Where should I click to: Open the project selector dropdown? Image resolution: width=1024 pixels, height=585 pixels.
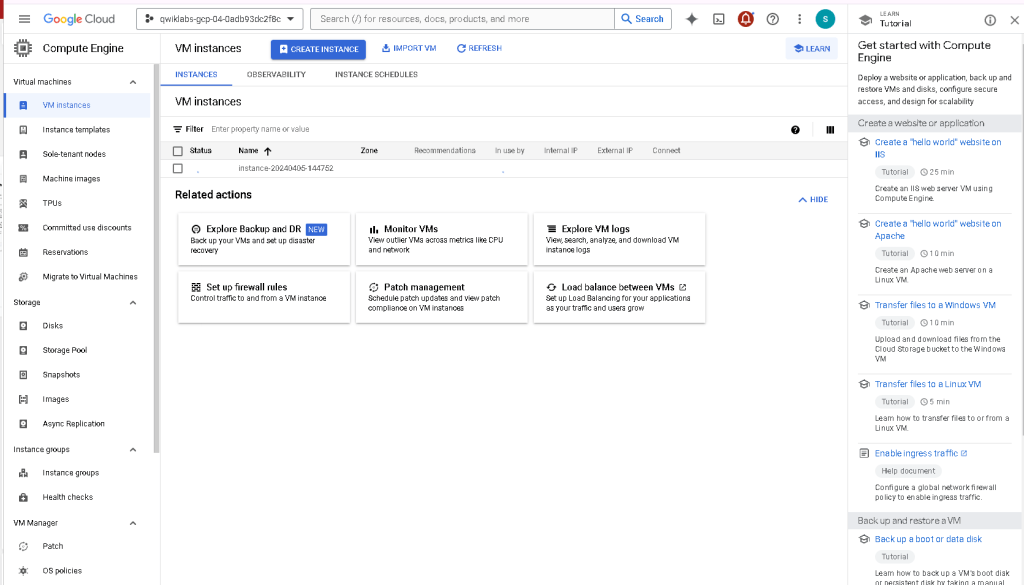tap(219, 19)
